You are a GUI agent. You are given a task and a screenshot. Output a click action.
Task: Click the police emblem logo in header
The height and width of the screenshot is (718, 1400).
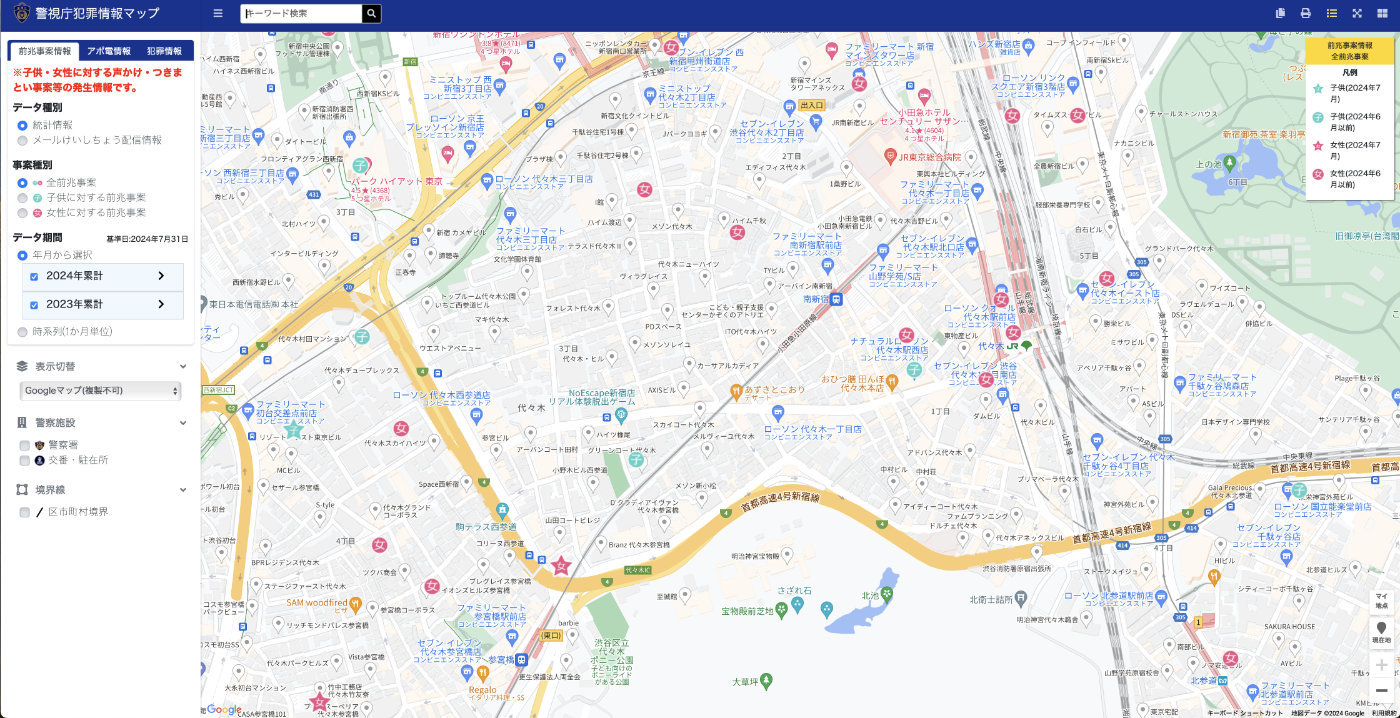tap(22, 14)
